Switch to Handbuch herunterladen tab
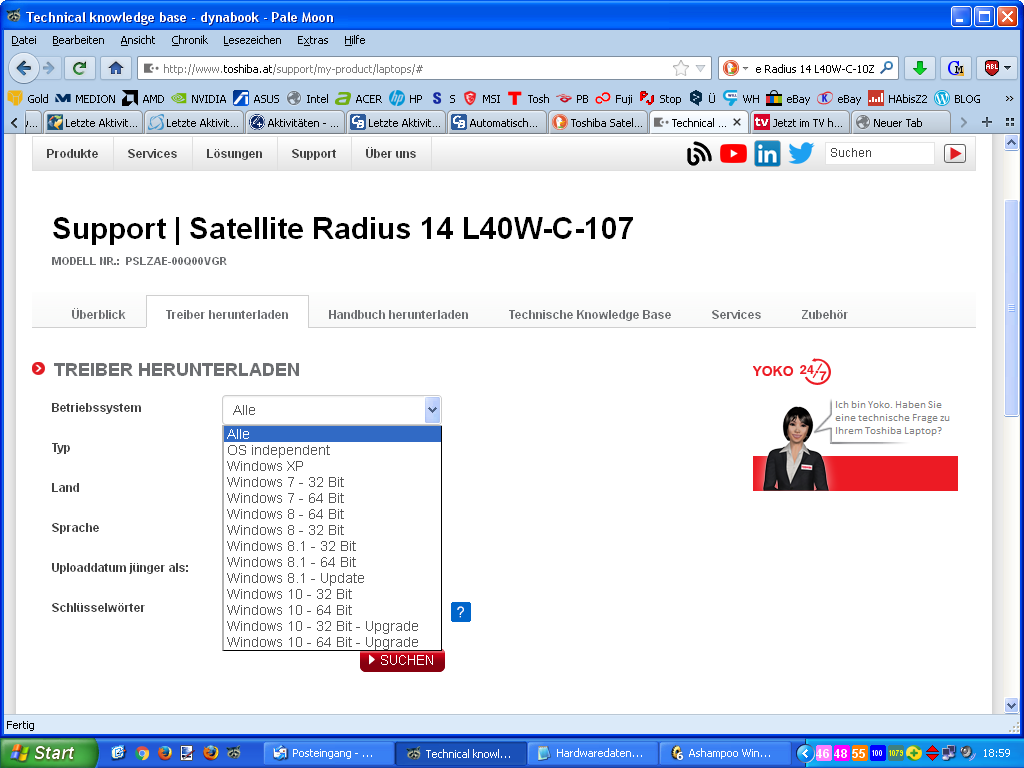 coord(398,314)
